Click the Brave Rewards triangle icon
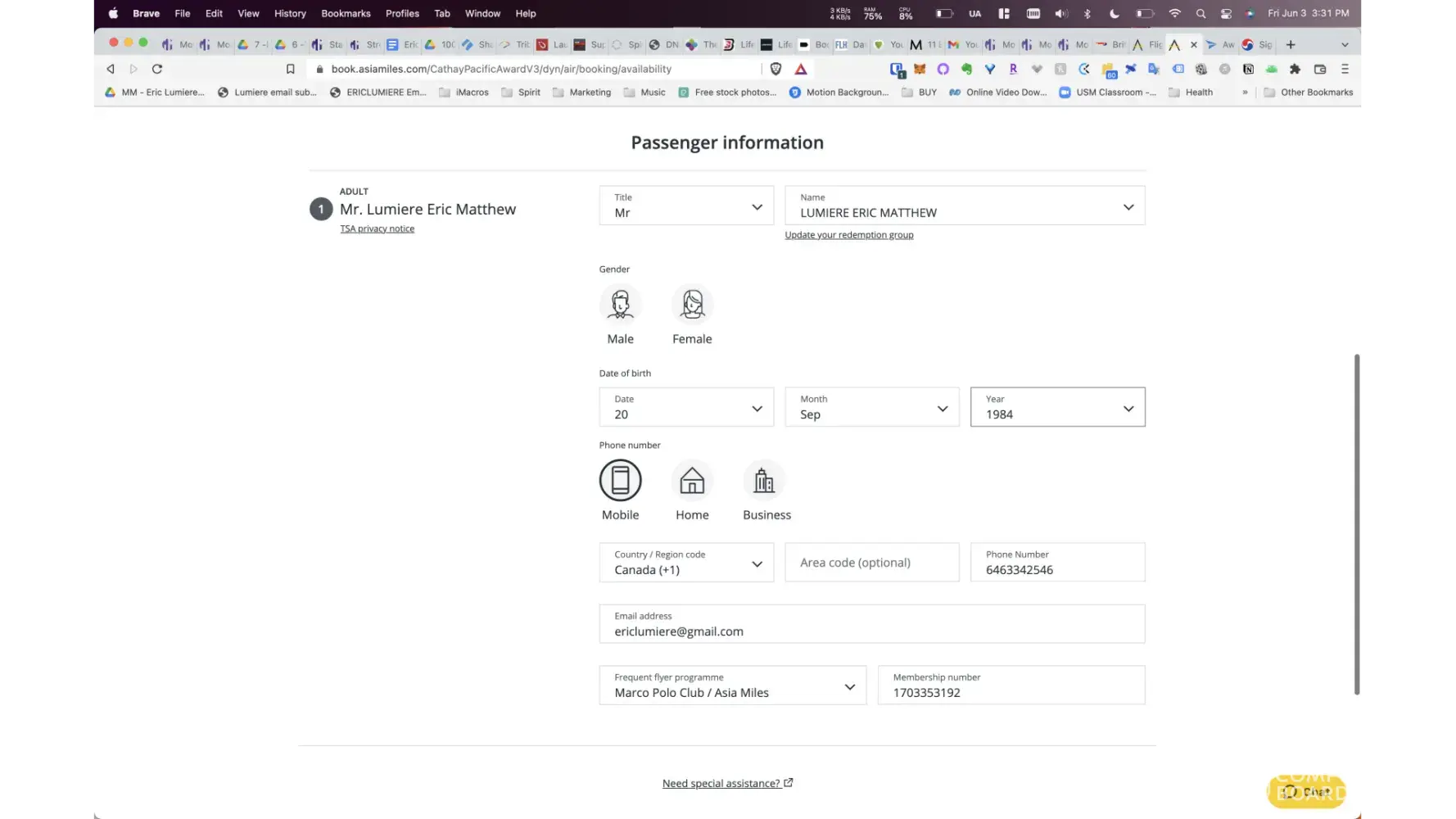The width and height of the screenshot is (1456, 819). [x=801, y=69]
